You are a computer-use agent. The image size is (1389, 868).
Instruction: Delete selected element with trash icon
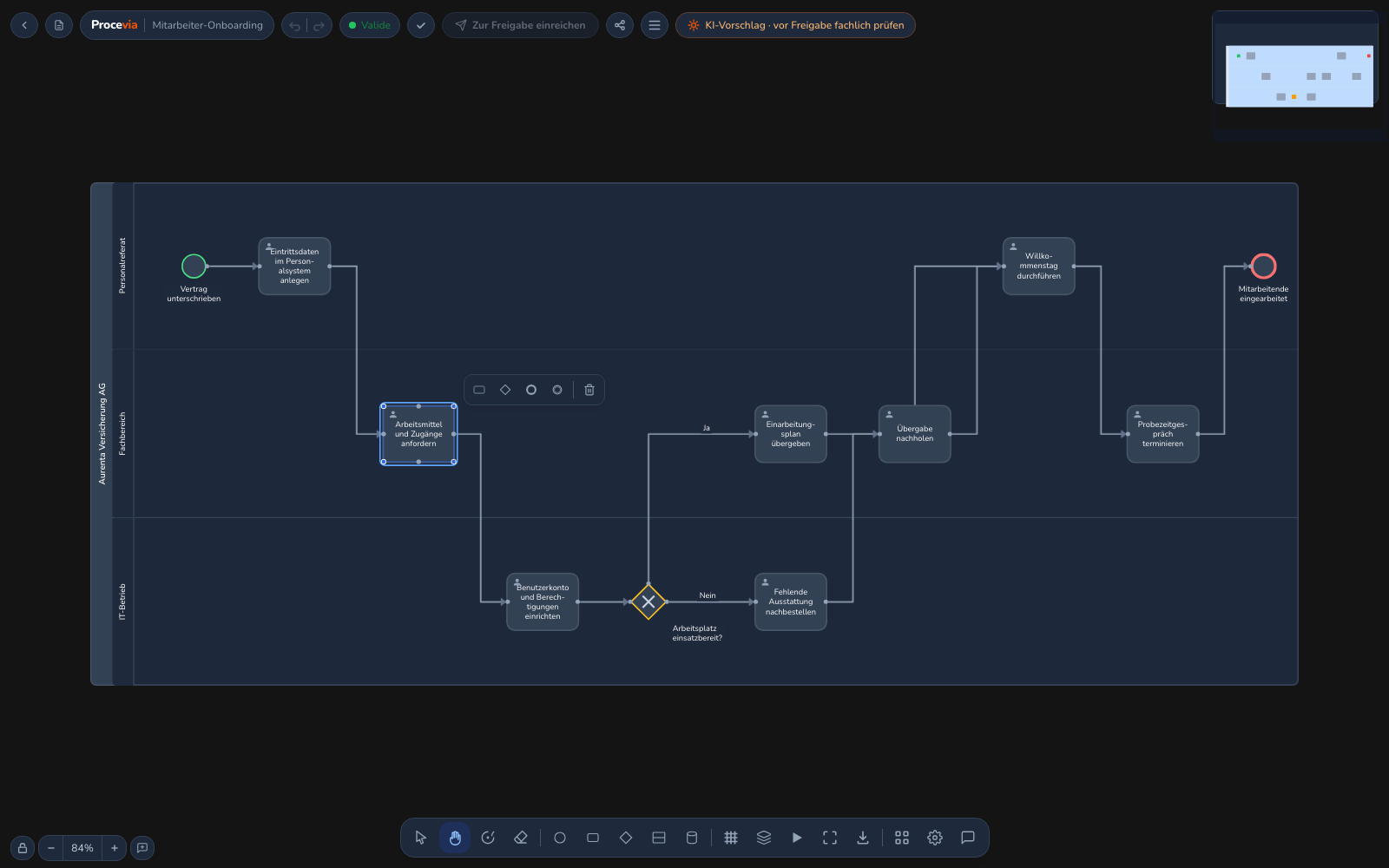coord(589,390)
